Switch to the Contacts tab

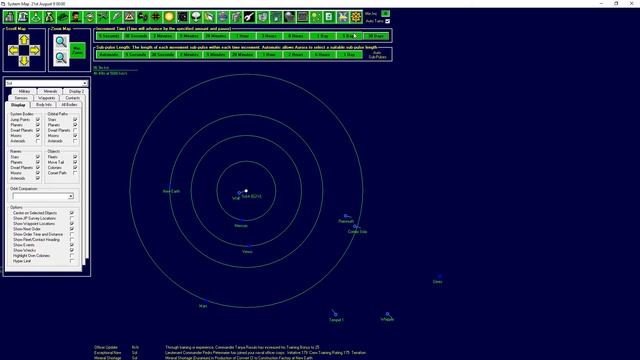(x=73, y=98)
